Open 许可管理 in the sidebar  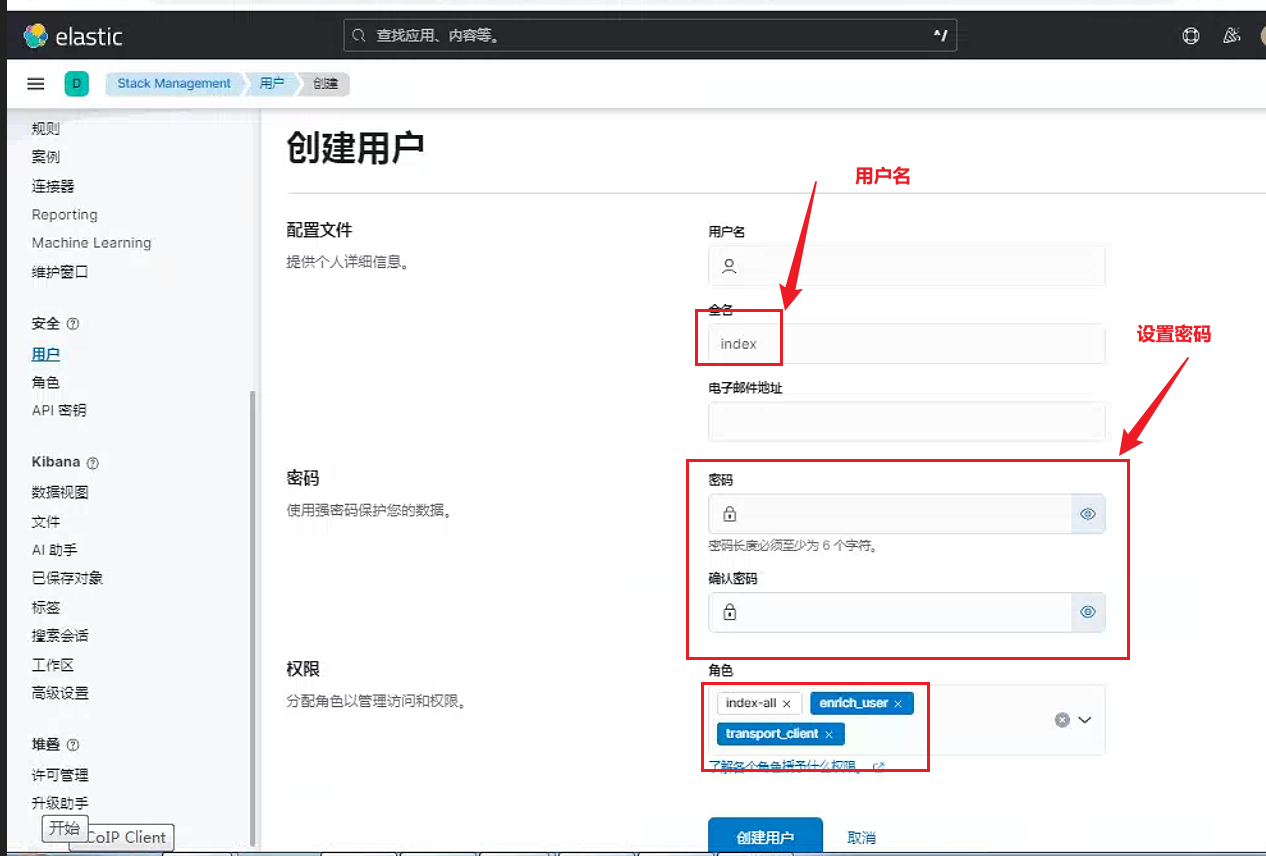[x=60, y=775]
